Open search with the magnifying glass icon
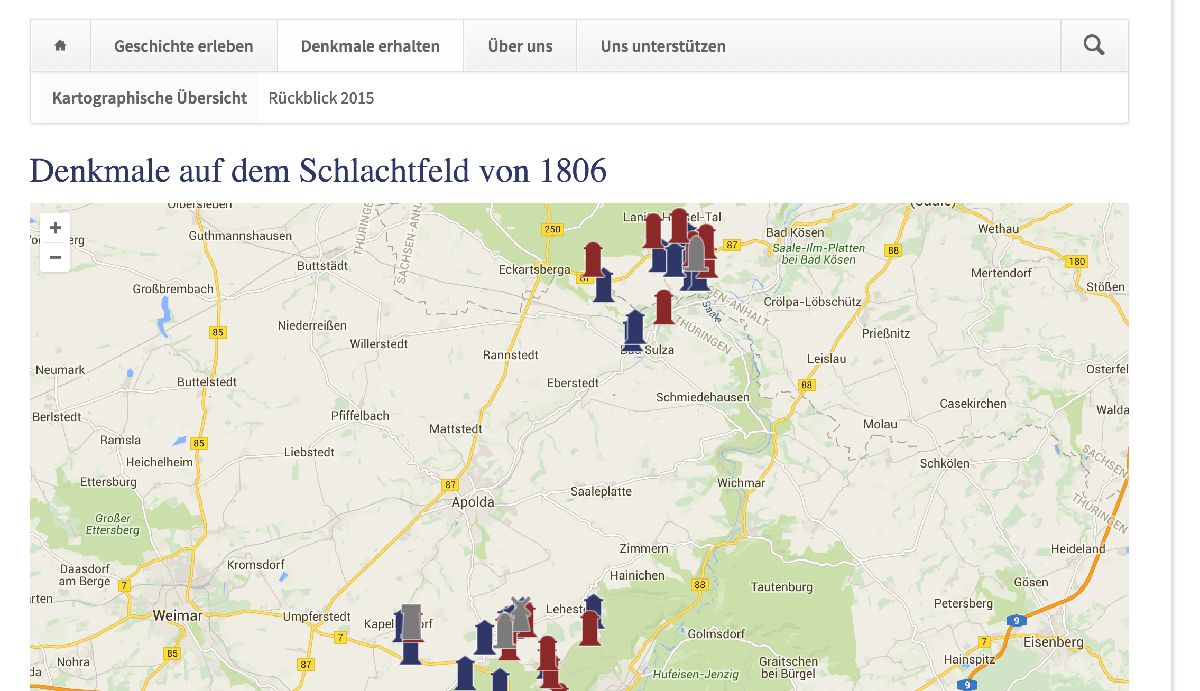 coord(1094,46)
